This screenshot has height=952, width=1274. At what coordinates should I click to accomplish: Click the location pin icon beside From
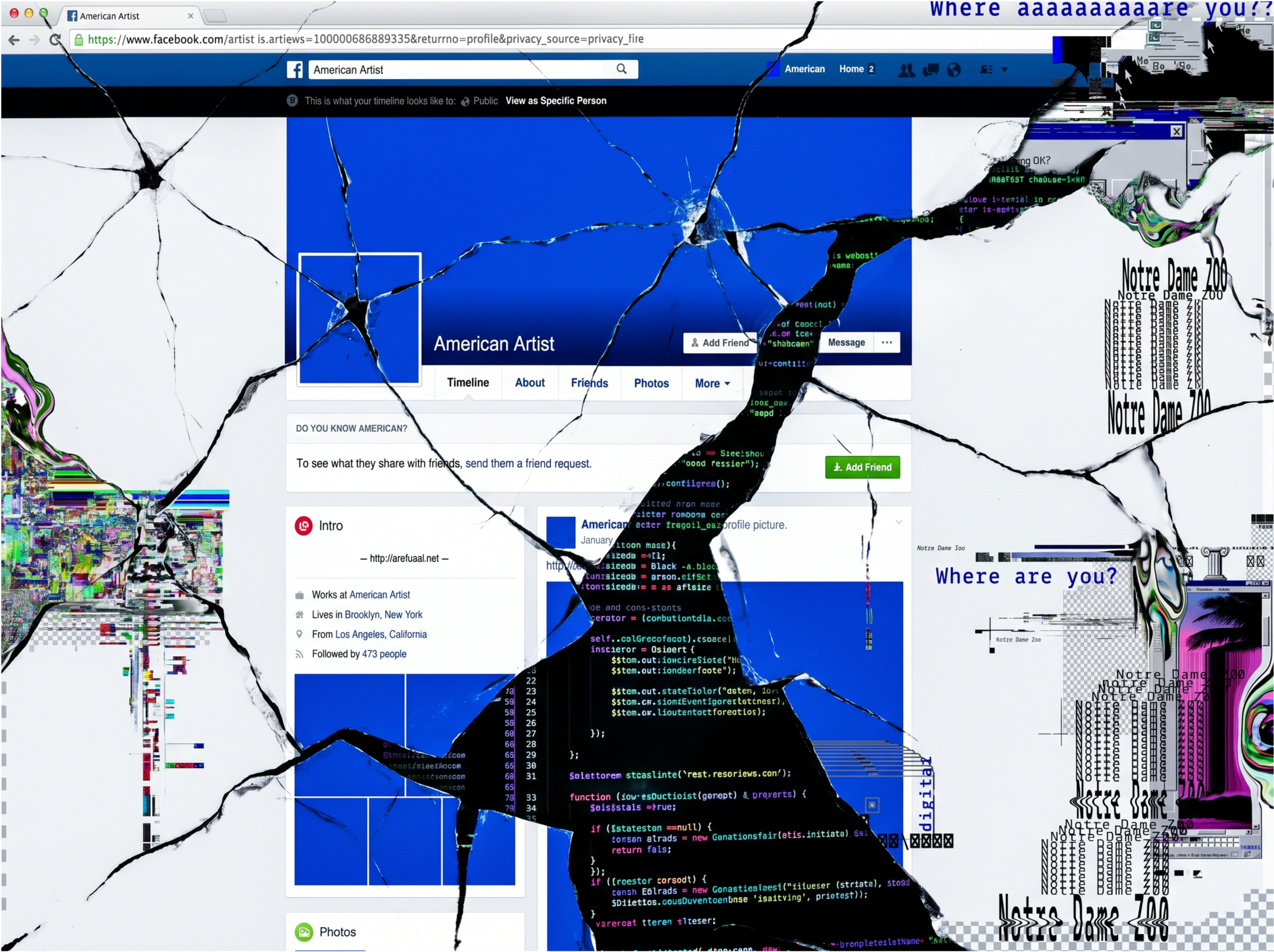(x=300, y=634)
